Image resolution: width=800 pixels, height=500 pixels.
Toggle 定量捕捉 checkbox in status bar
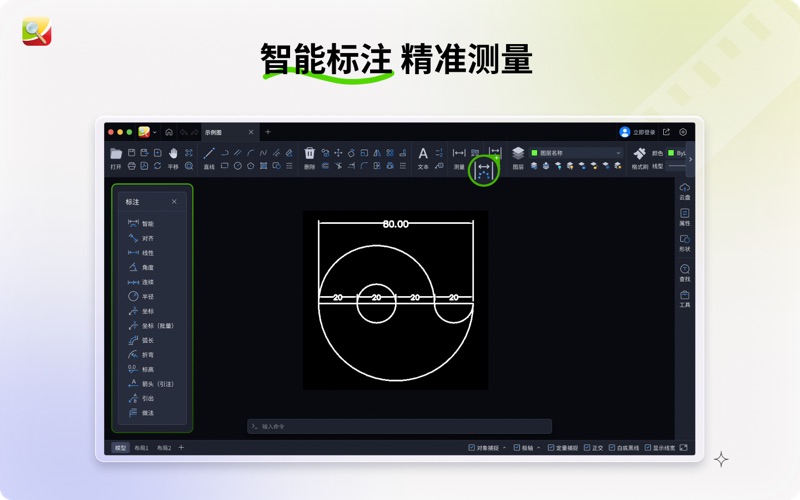click(x=551, y=447)
